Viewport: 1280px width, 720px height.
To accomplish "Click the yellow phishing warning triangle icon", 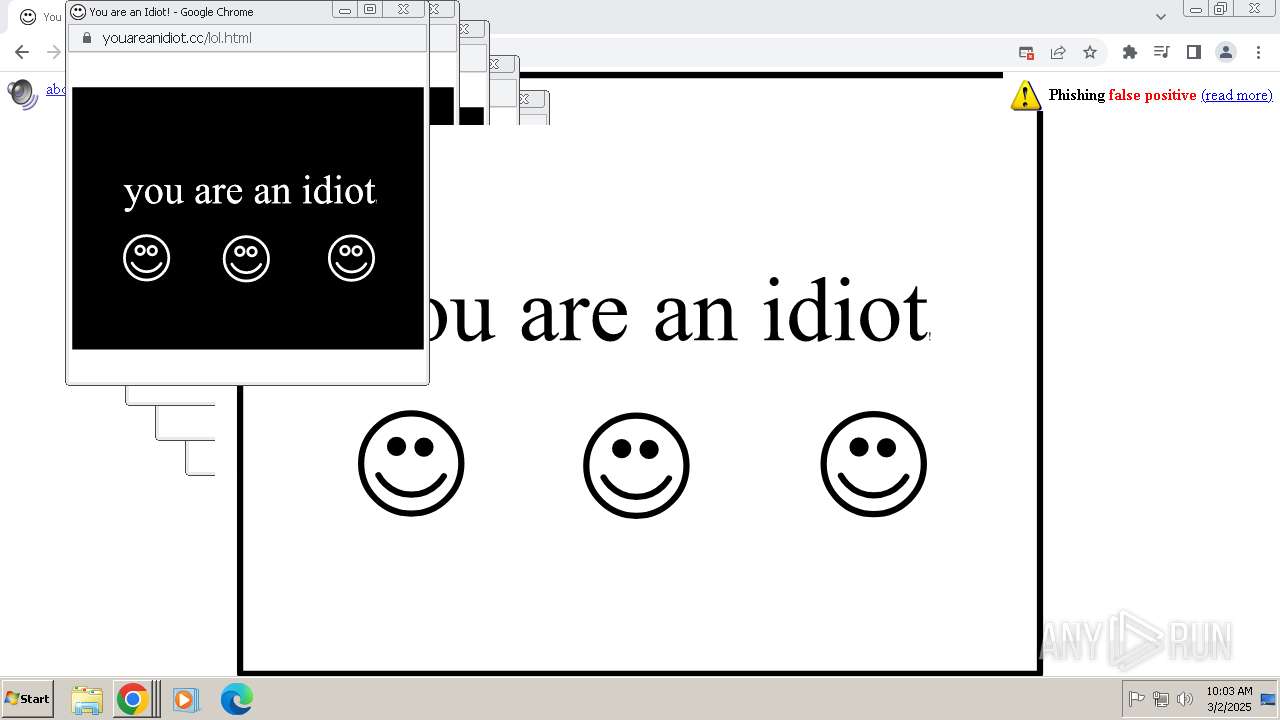I will (x=1026, y=95).
